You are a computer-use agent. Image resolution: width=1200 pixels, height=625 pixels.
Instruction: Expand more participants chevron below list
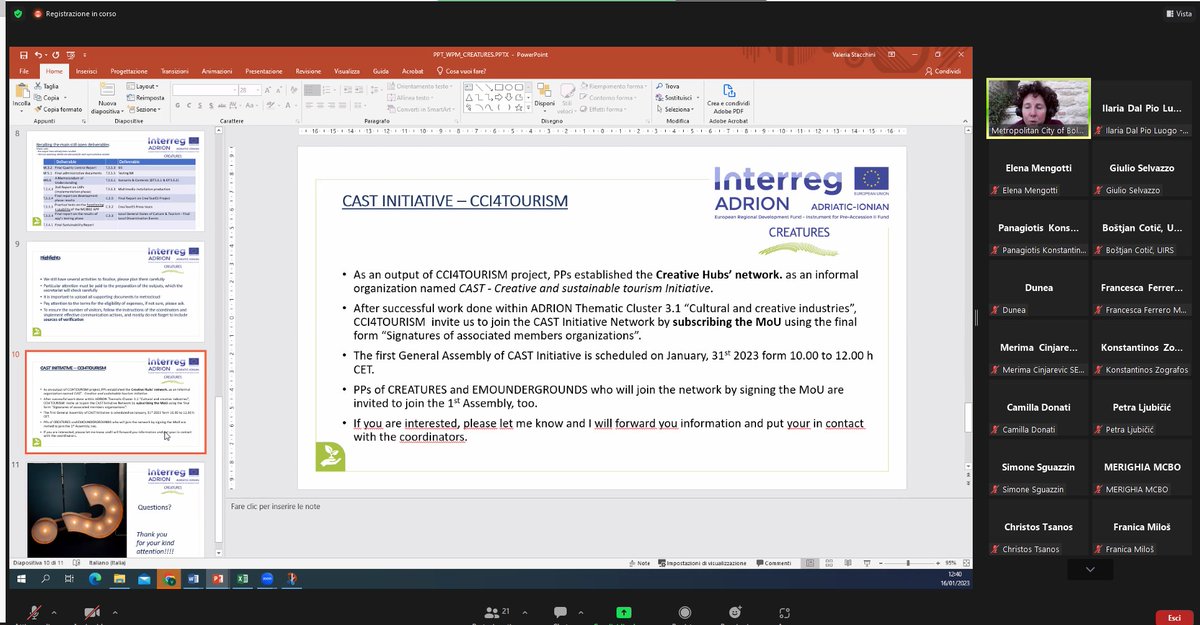pyautogui.click(x=1090, y=569)
